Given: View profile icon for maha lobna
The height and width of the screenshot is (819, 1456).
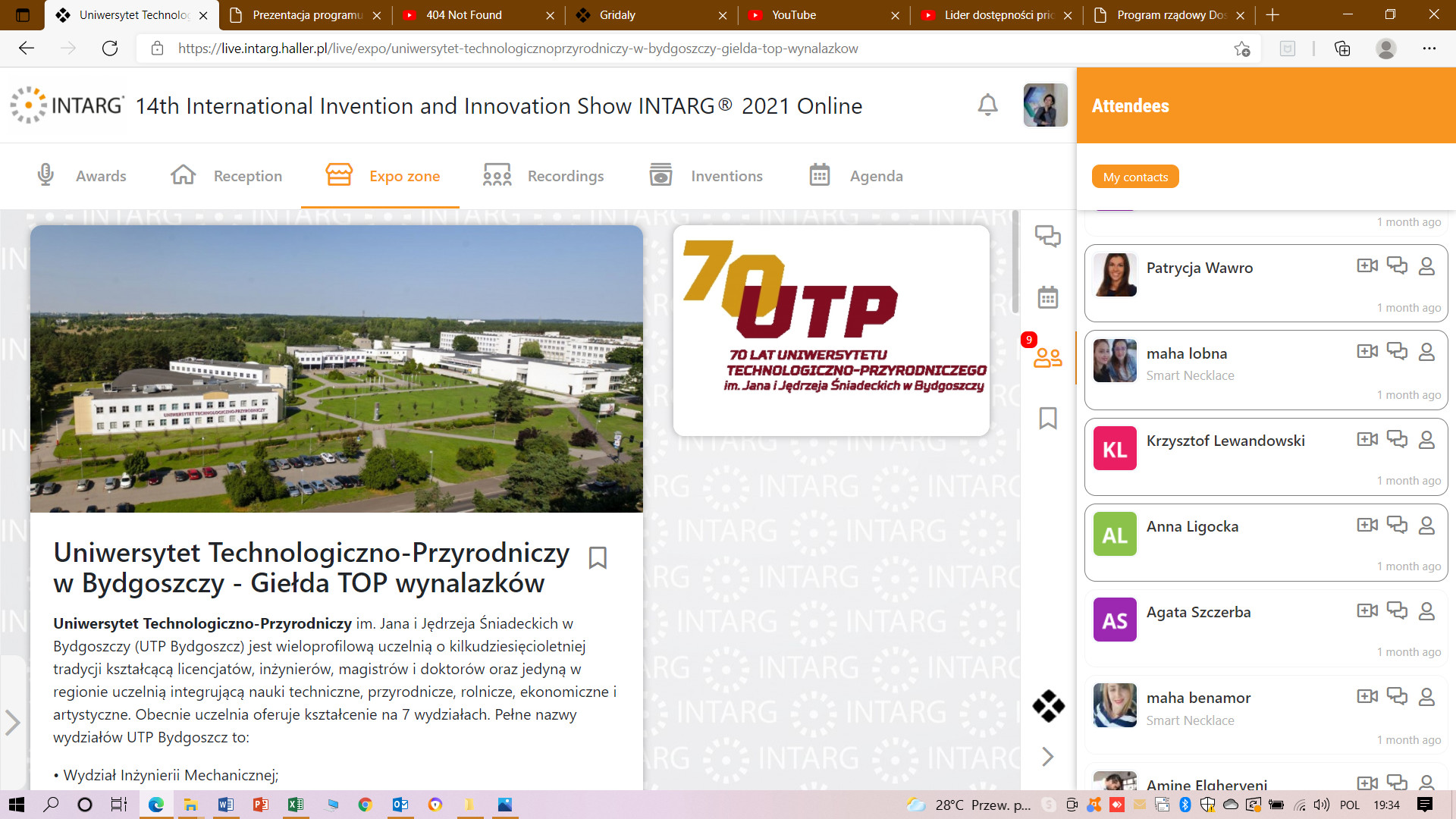Looking at the screenshot, I should (x=1426, y=352).
